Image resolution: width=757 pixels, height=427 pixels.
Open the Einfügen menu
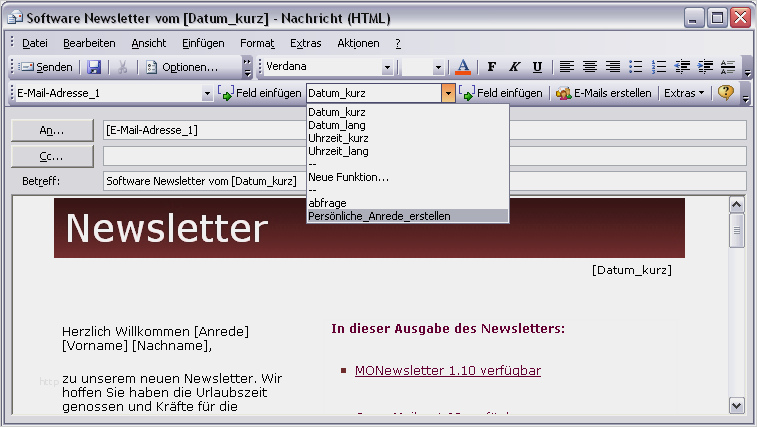click(203, 43)
